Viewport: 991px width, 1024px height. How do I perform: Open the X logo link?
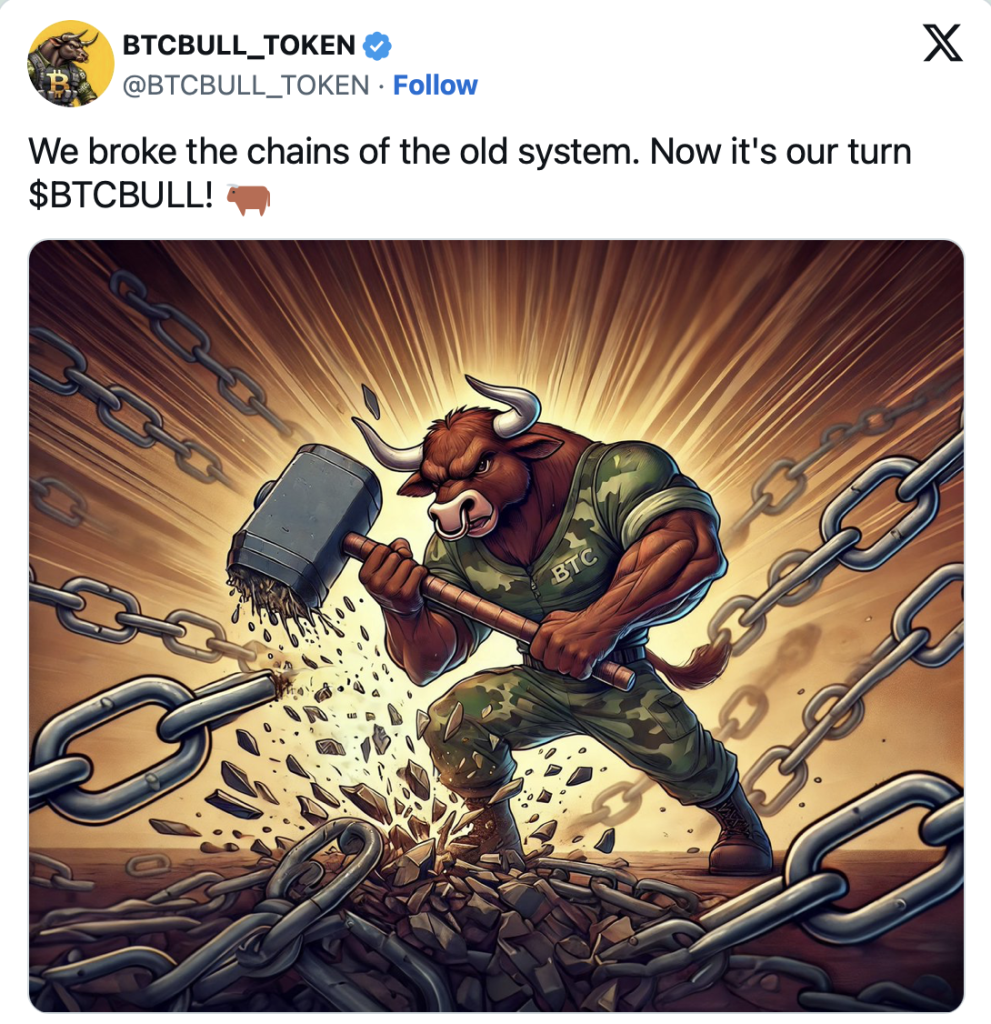942,42
